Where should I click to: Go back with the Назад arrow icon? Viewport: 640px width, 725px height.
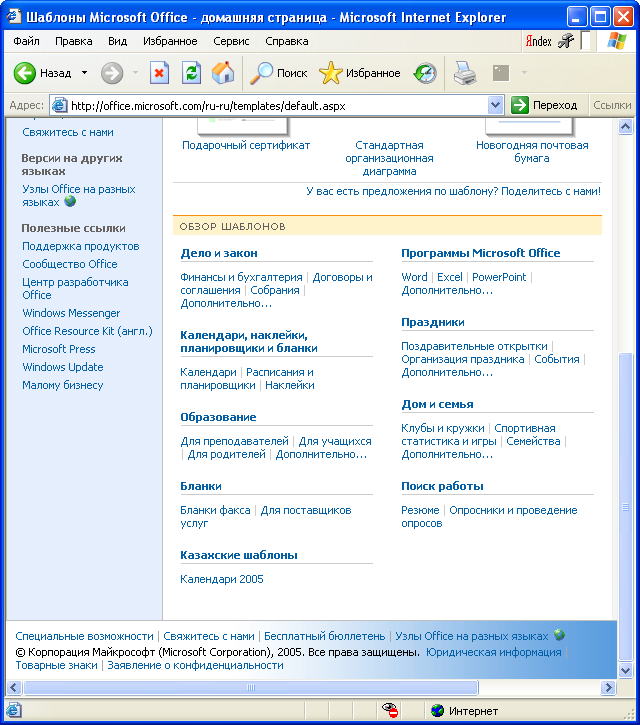pos(25,73)
